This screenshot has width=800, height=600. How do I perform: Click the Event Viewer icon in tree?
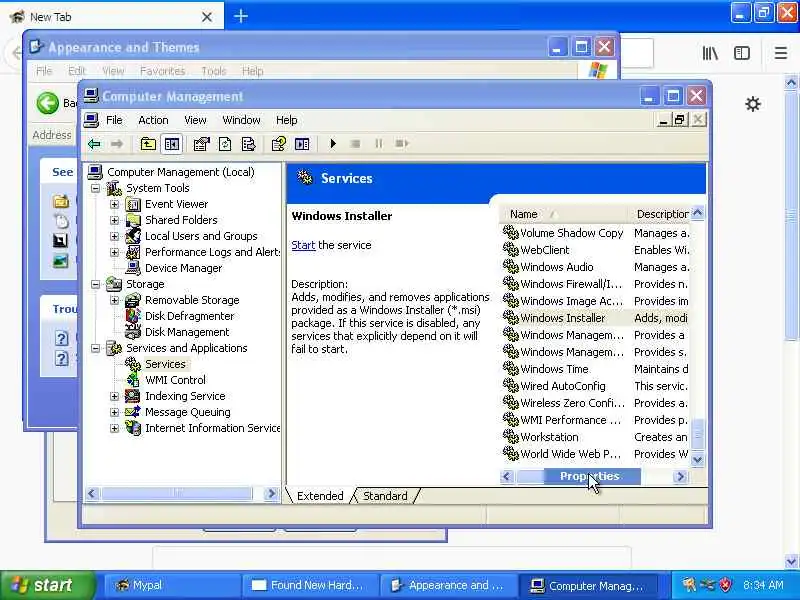pyautogui.click(x=133, y=205)
